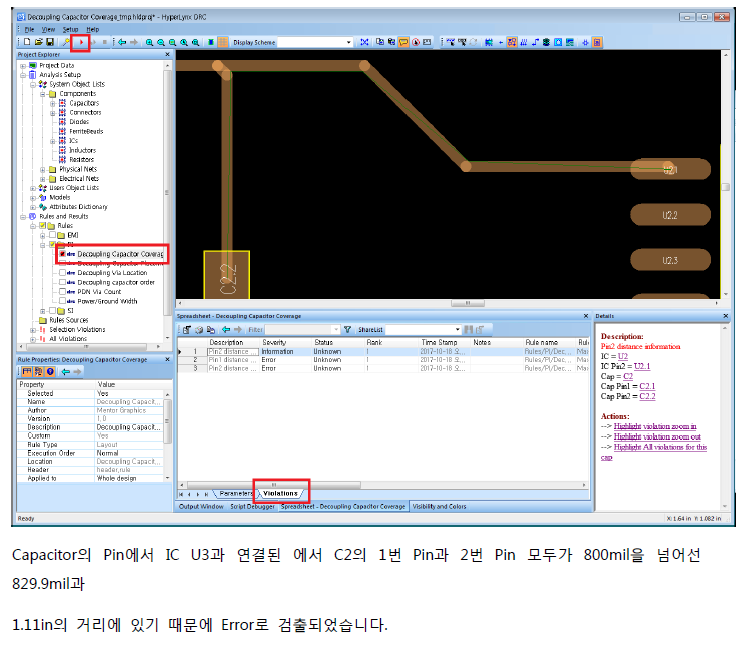Click the help icon in Rule Properties
Screen dimensions: 742x651
50,371
